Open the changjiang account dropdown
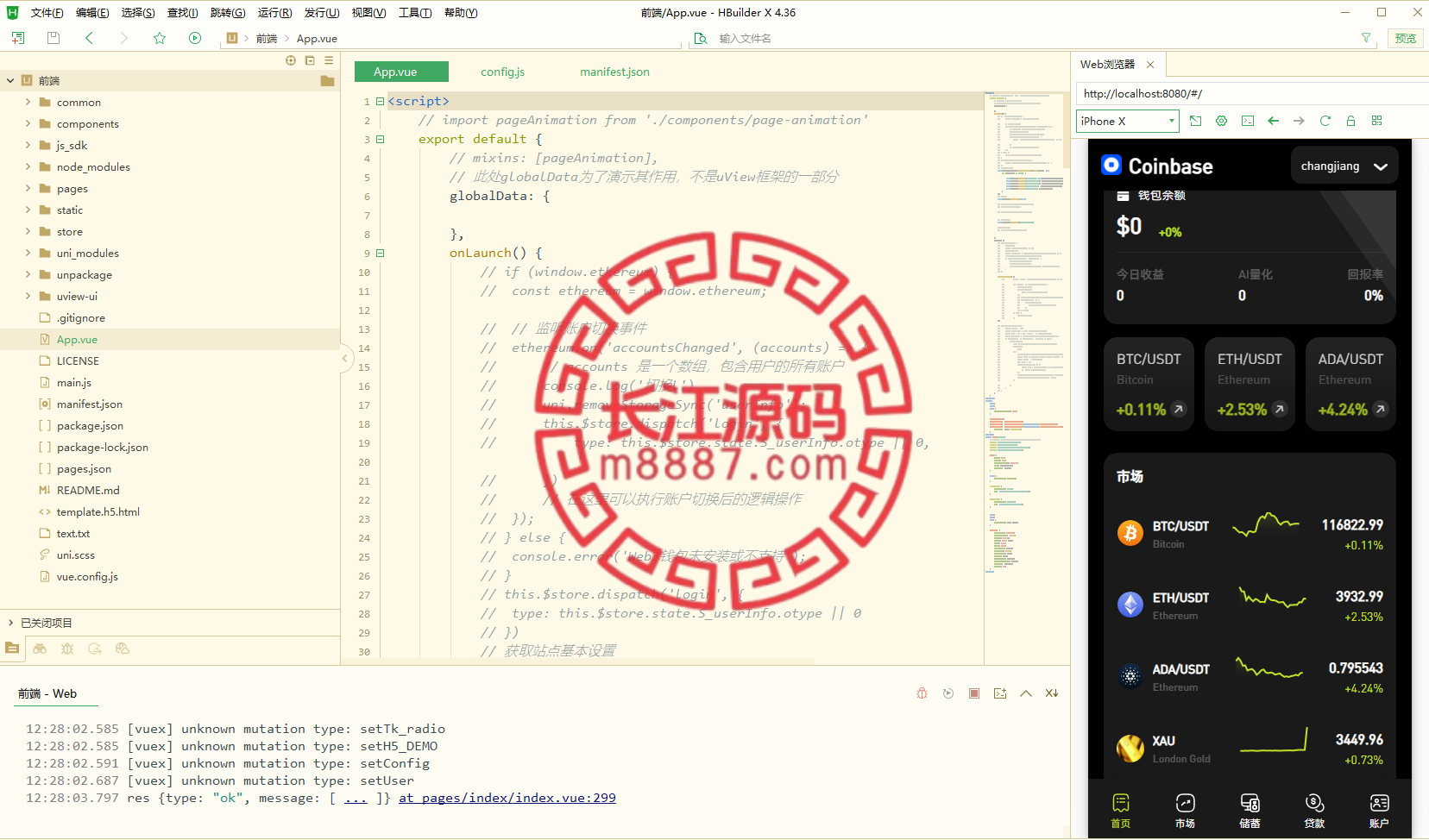 click(1344, 166)
